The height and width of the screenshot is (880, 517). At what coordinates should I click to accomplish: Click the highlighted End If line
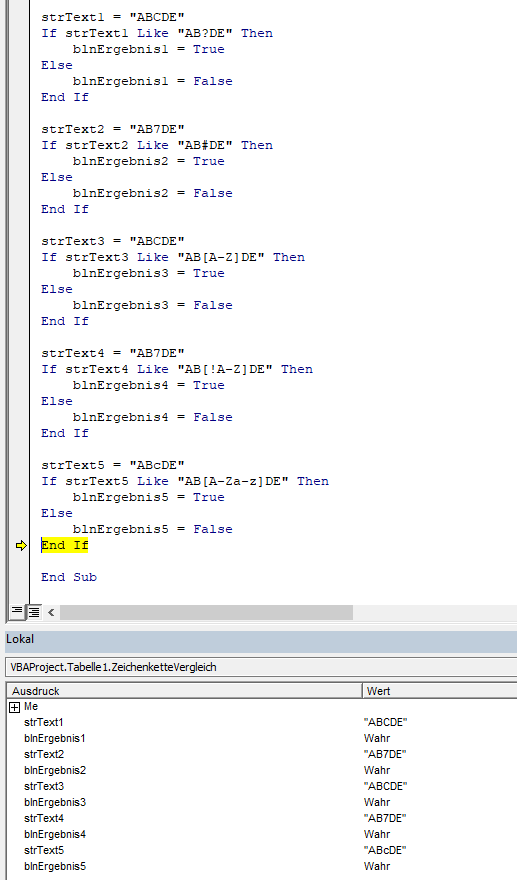click(65, 545)
